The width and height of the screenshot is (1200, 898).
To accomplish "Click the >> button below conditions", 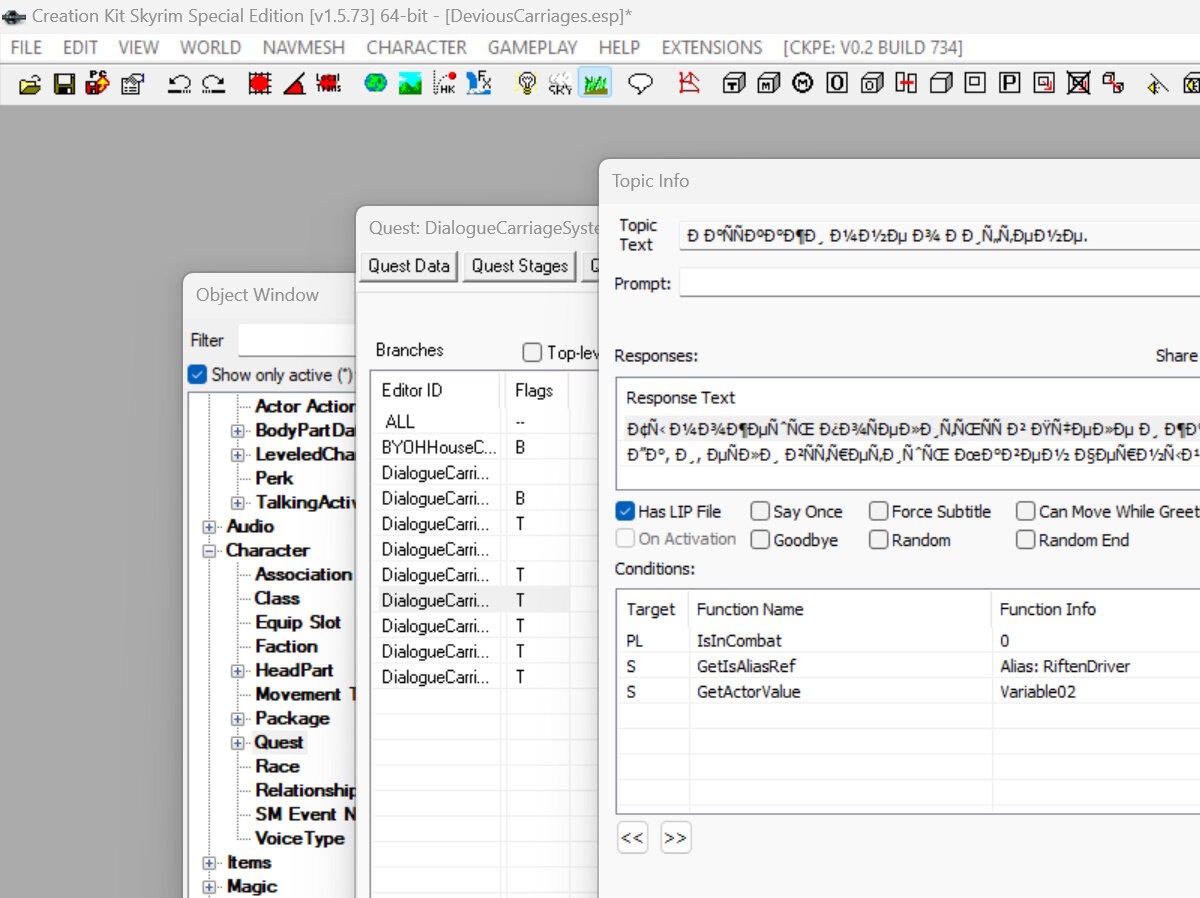I will coord(675,838).
